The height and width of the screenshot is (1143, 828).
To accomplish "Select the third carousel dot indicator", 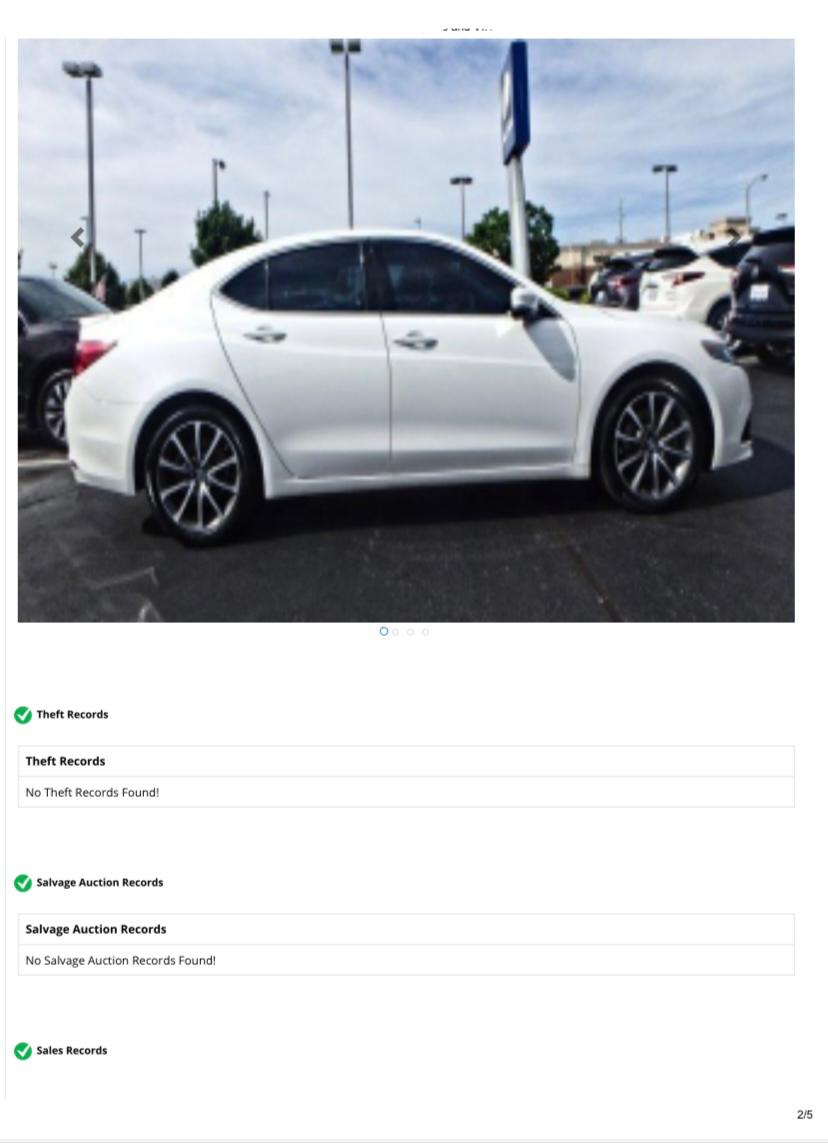I will click(410, 632).
